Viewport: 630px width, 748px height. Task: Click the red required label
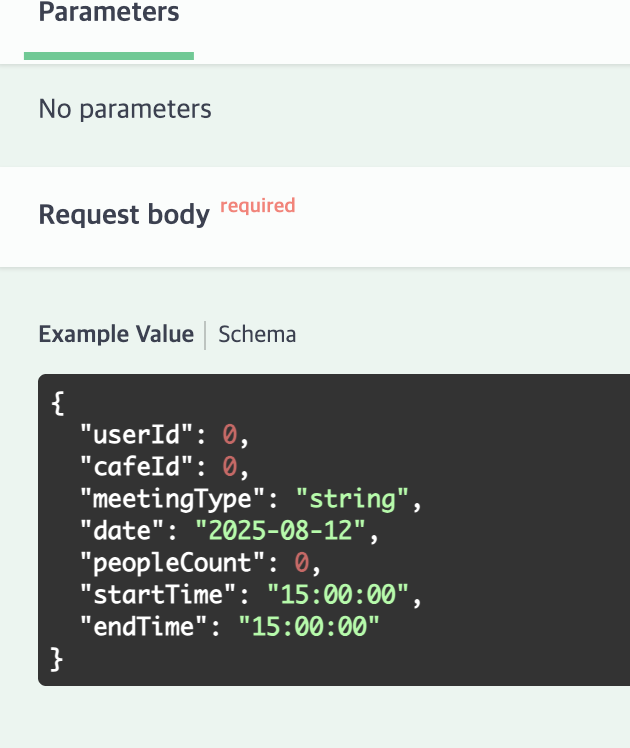pos(257,206)
